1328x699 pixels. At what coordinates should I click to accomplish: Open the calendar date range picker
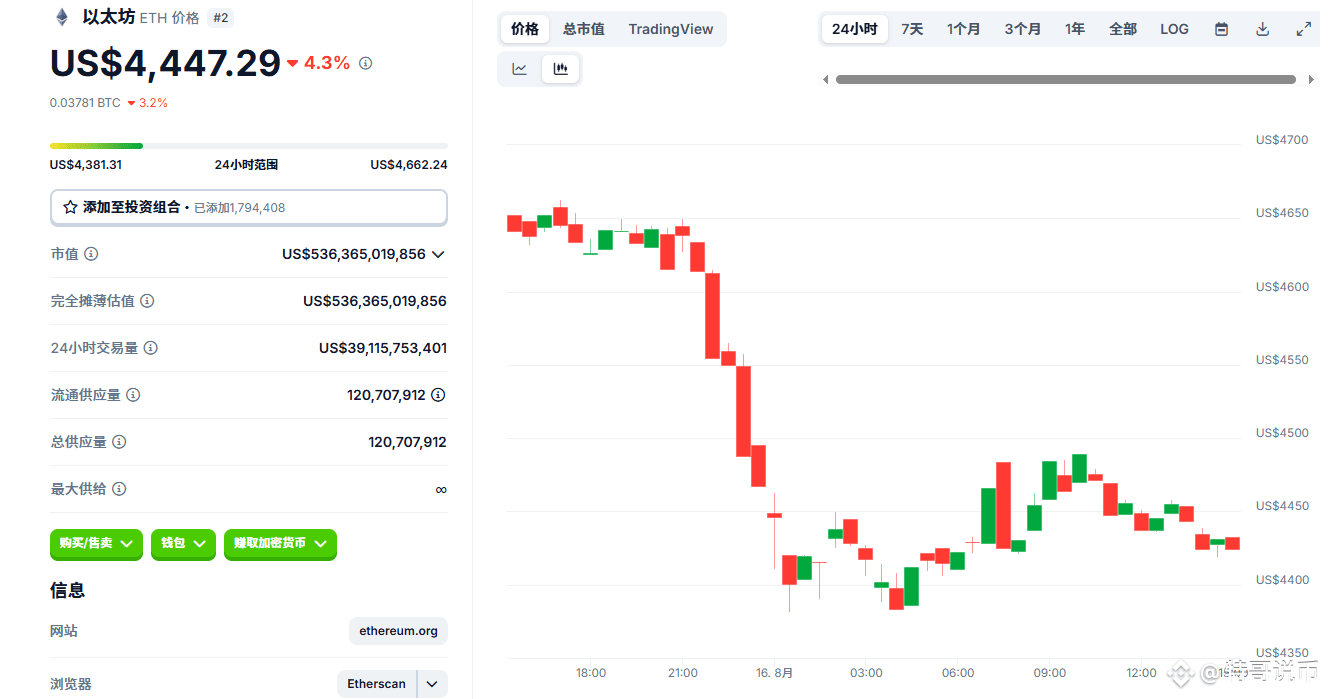(x=1221, y=29)
